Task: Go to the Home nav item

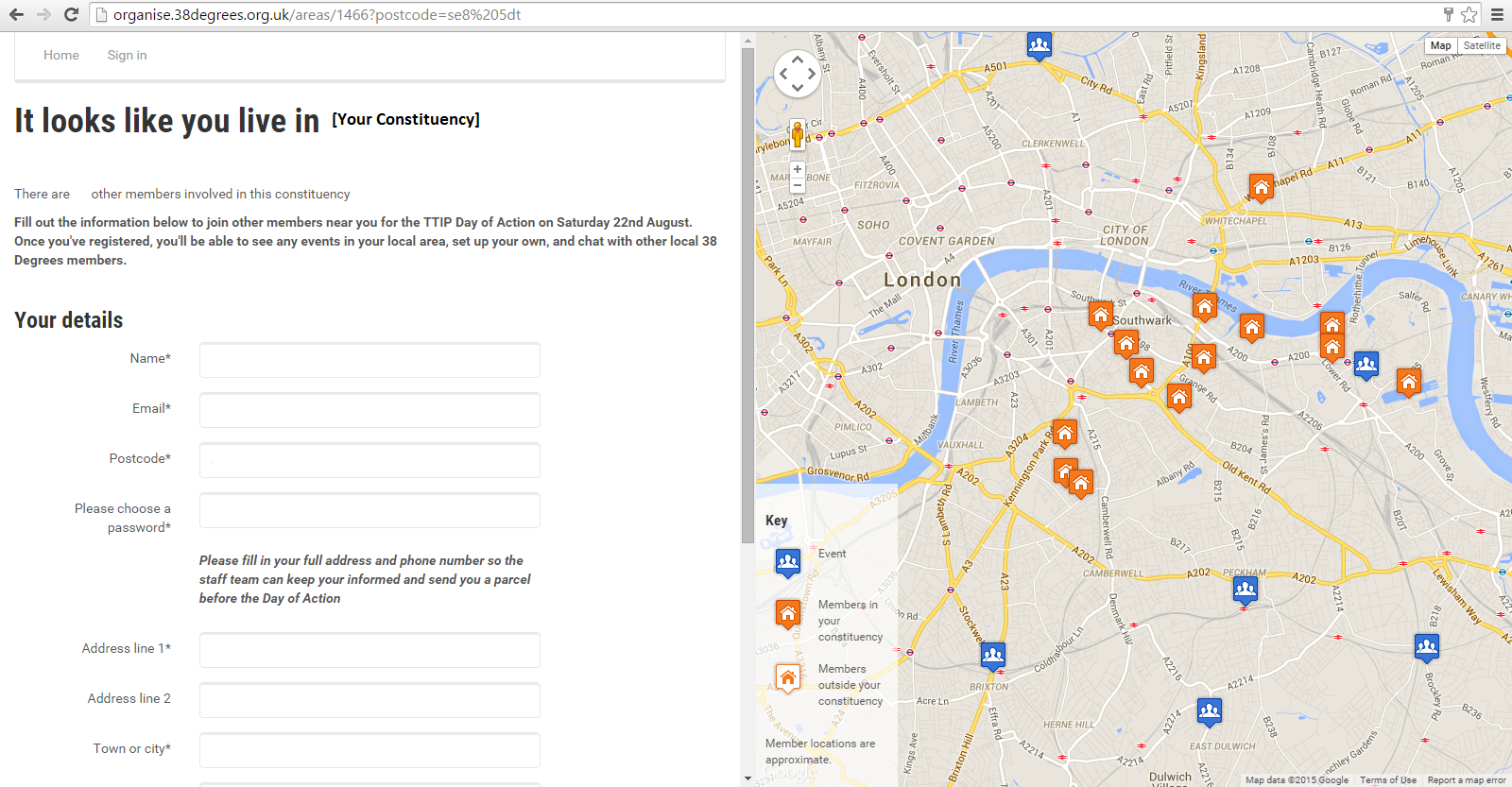Action: pyautogui.click(x=61, y=56)
